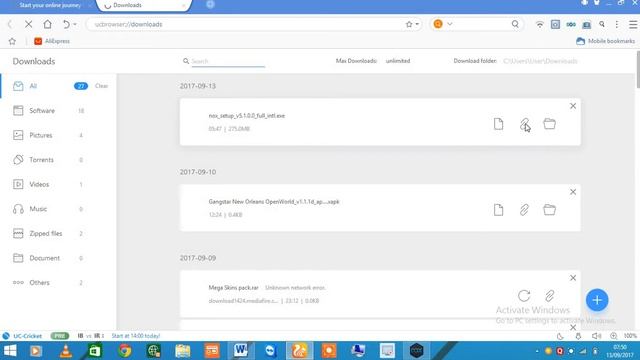Go to the browser home page
Image resolution: width=640 pixels, height=360 pixels.
click(x=47, y=24)
